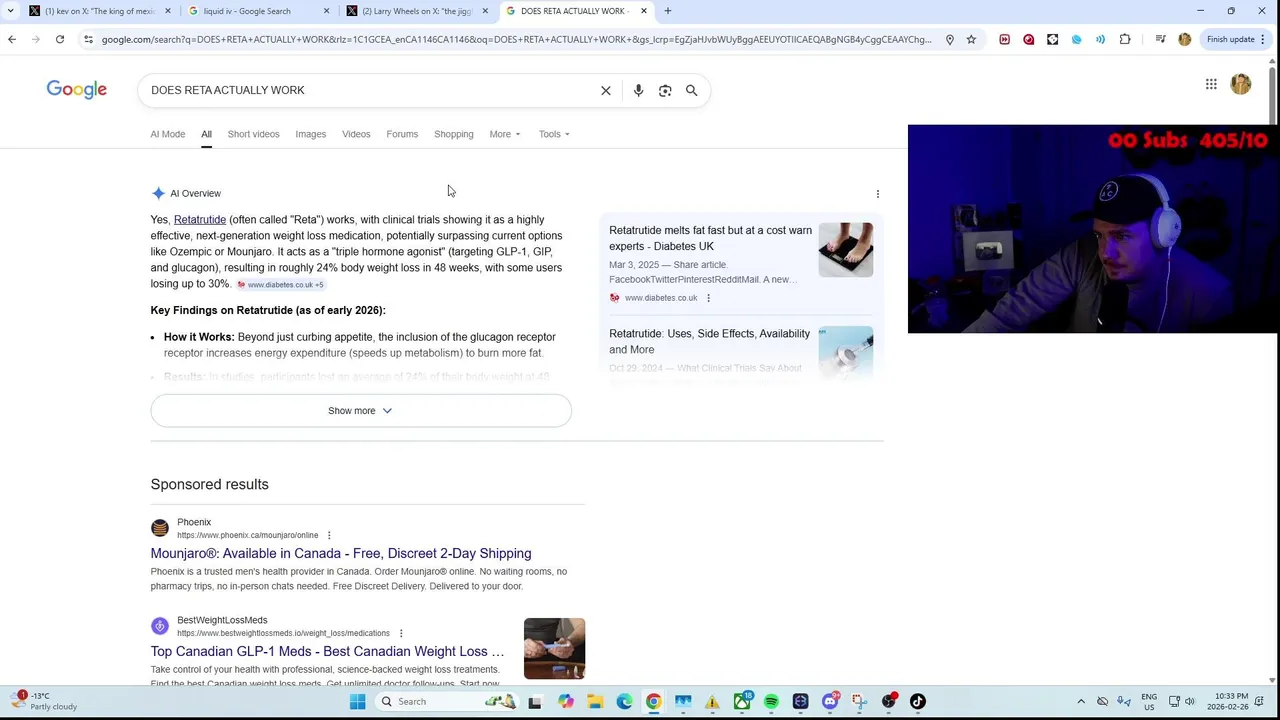Start a voice search with the microphone icon

[638, 90]
